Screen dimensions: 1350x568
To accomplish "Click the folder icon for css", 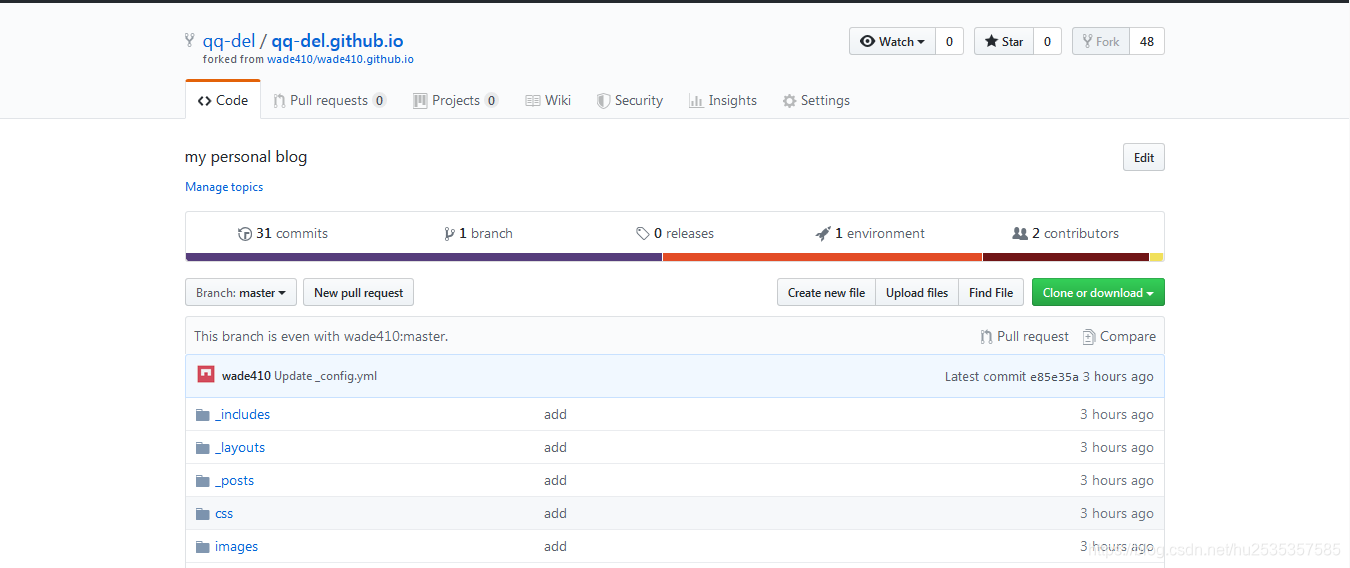I will point(203,514).
